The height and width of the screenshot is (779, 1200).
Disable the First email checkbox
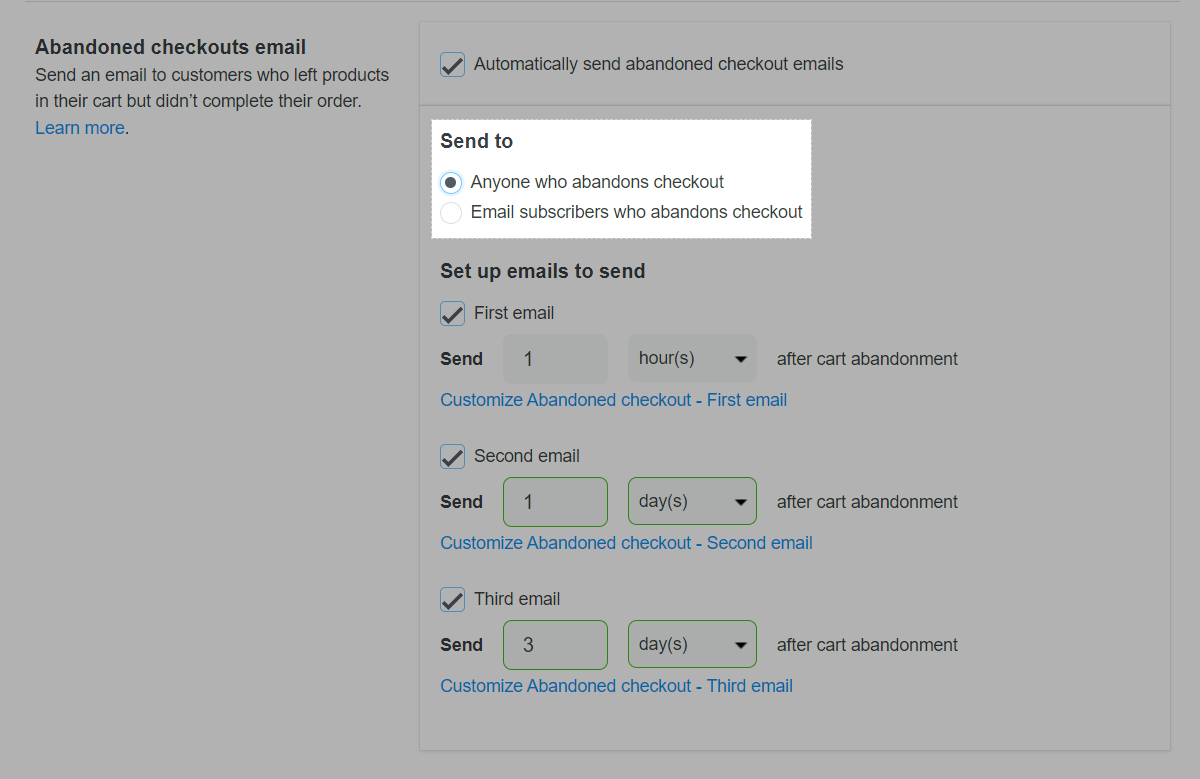click(x=452, y=314)
